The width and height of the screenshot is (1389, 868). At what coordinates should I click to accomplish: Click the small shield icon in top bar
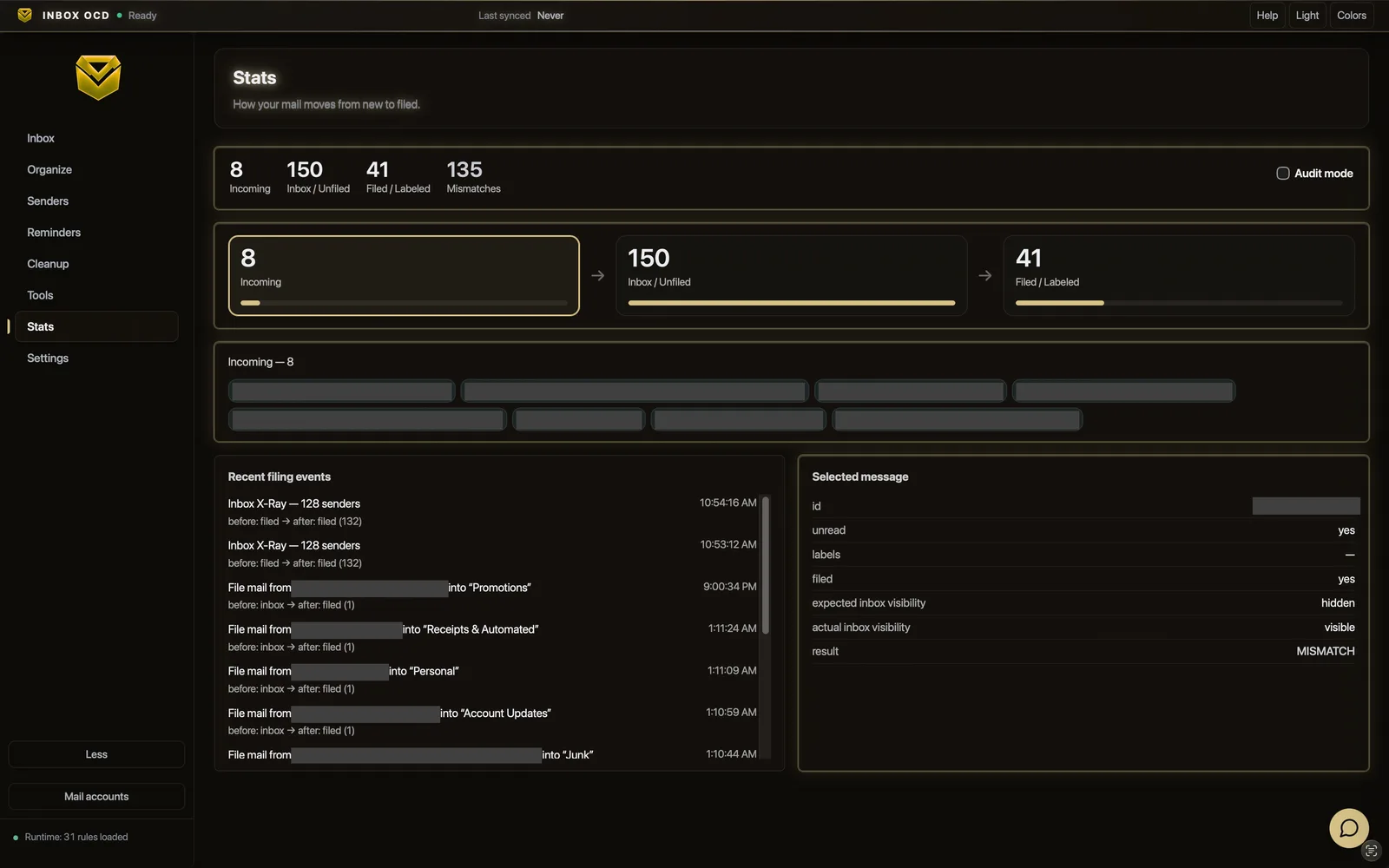[24, 15]
